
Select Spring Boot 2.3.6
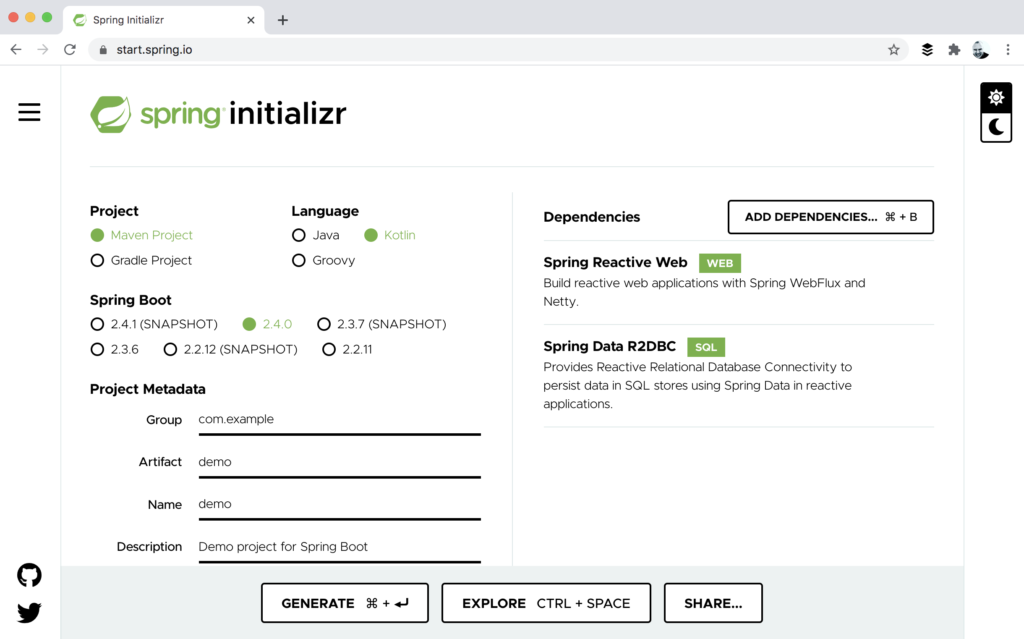pos(114,350)
